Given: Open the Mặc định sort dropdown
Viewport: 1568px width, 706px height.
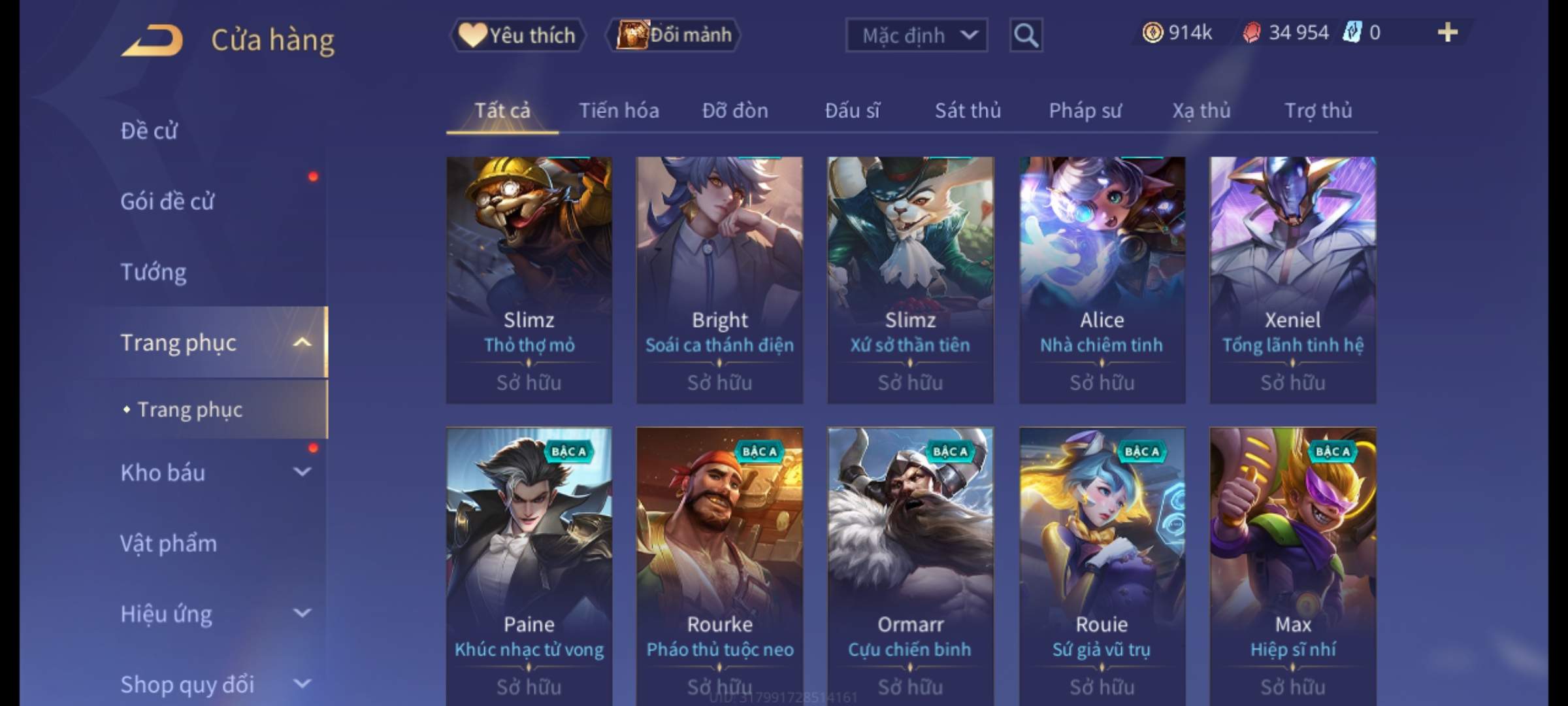Looking at the screenshot, I should (917, 35).
